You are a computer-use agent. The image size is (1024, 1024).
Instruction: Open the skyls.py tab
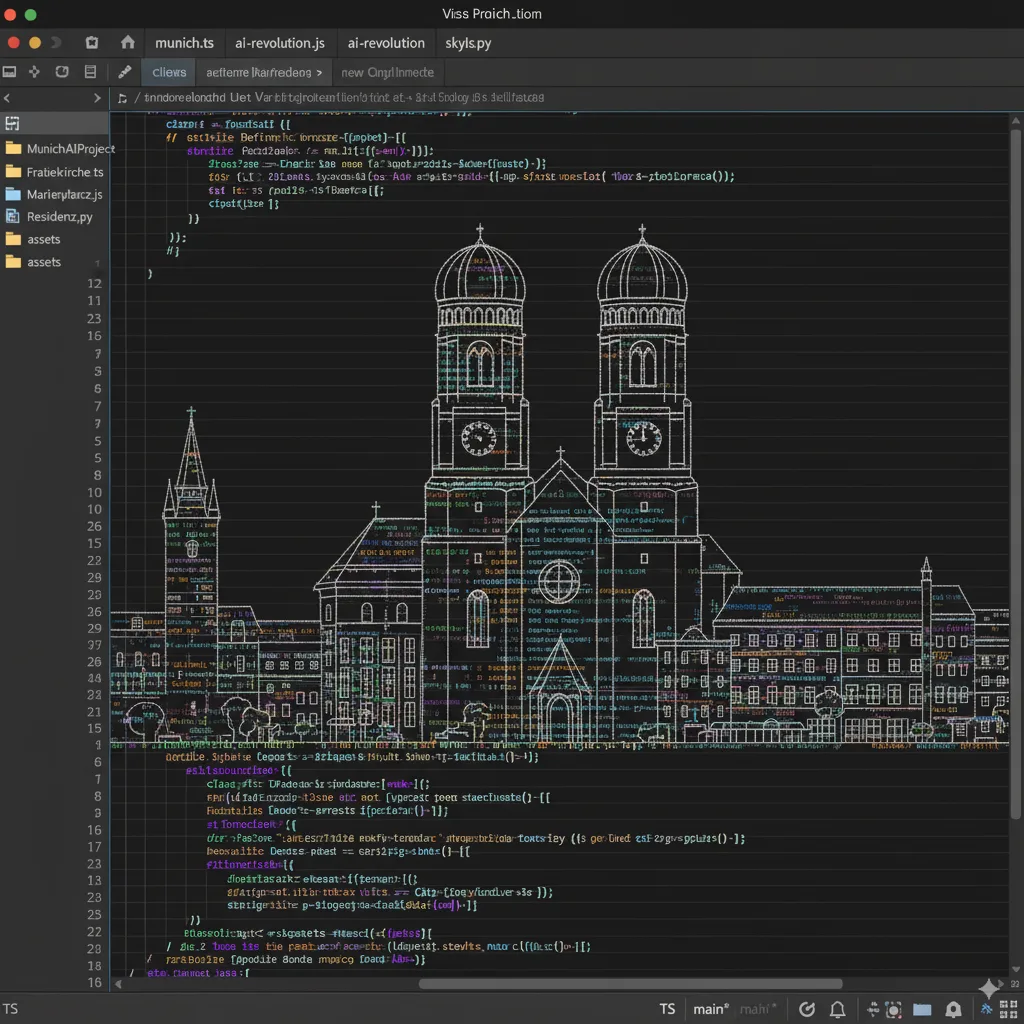click(468, 43)
